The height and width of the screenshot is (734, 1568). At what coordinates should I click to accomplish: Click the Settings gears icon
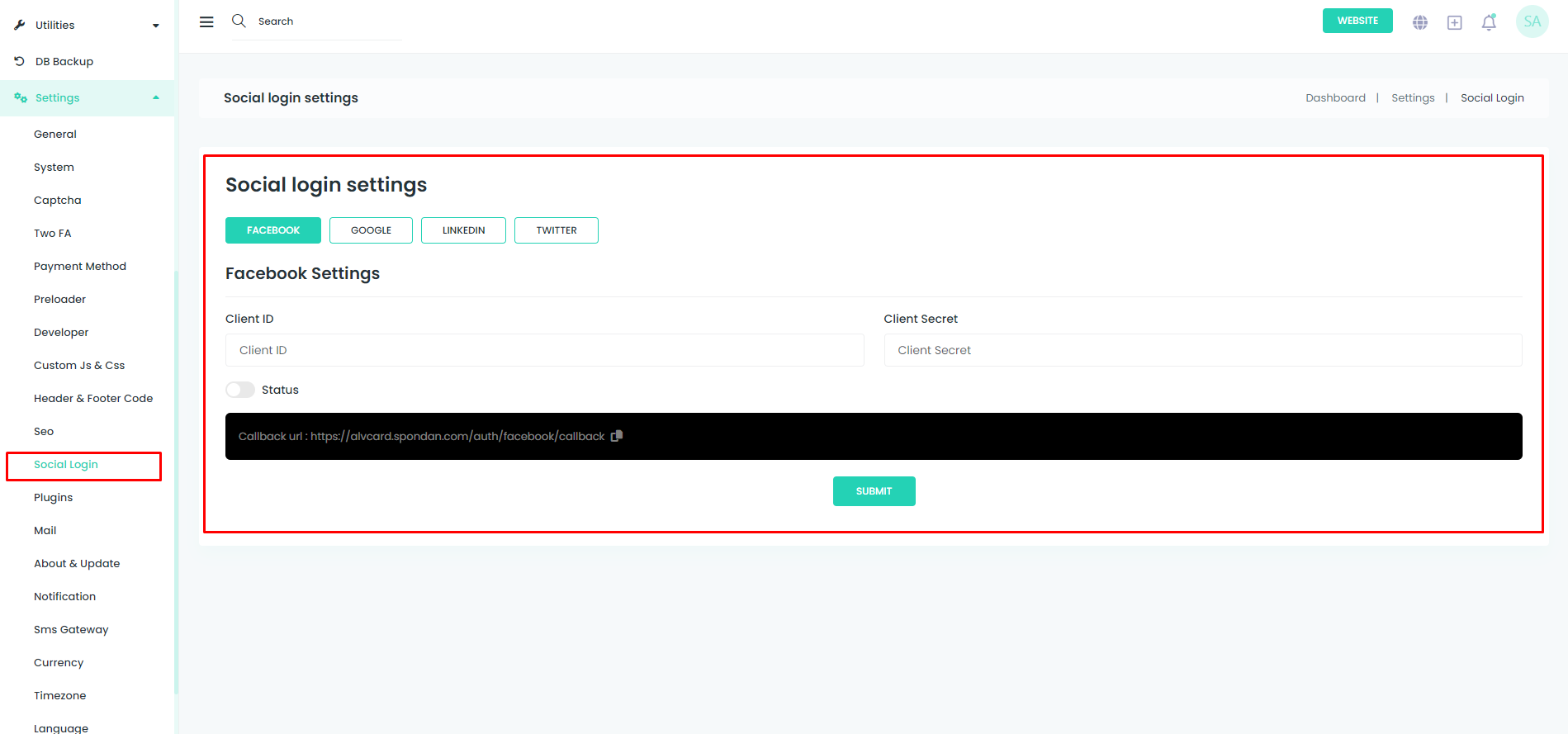(21, 97)
